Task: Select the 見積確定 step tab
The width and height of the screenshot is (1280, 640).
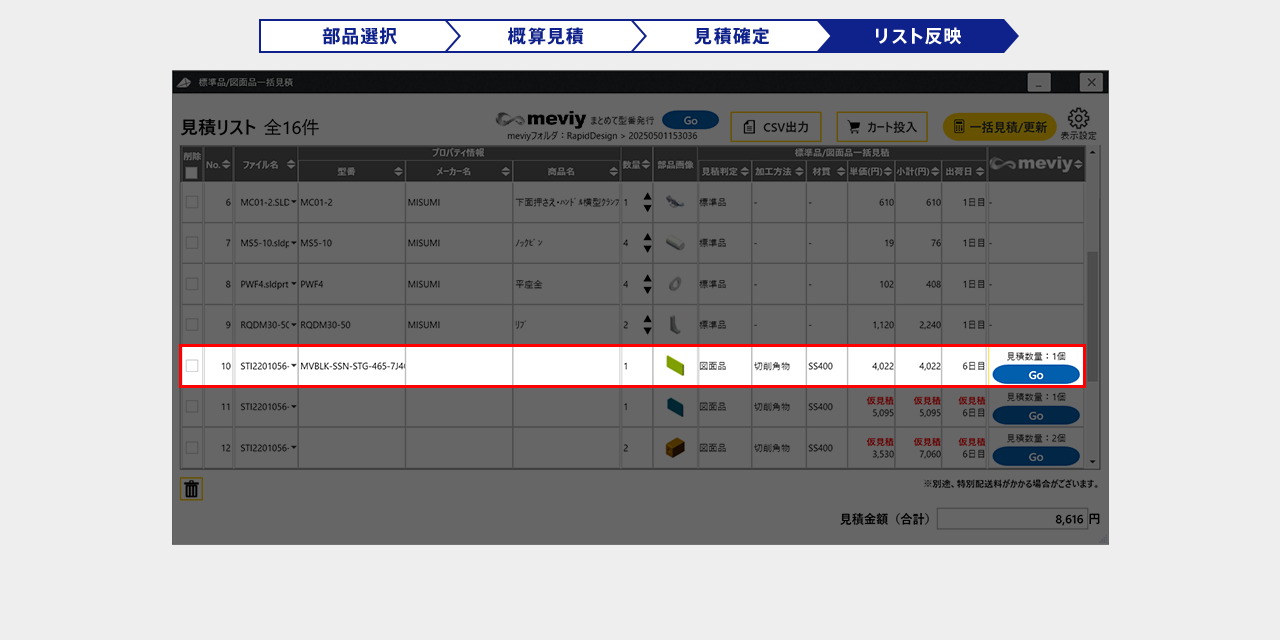Action: (731, 36)
